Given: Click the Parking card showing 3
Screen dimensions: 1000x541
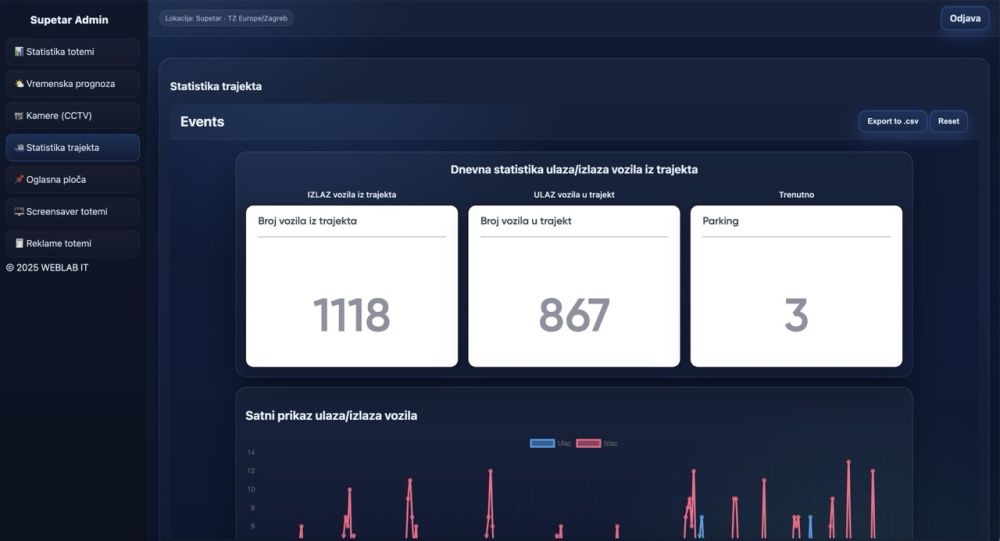Looking at the screenshot, I should click(x=796, y=286).
